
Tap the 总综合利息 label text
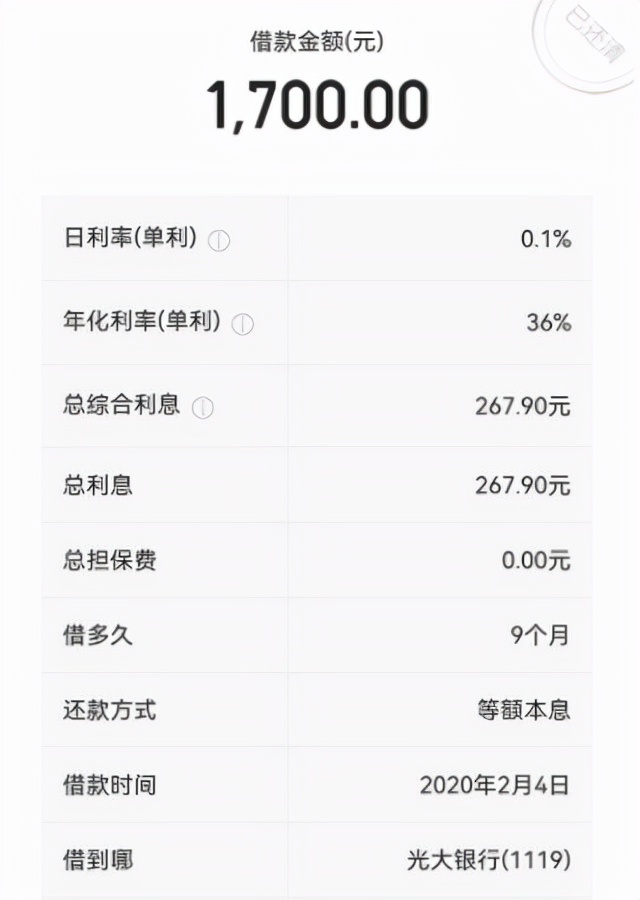(121, 405)
